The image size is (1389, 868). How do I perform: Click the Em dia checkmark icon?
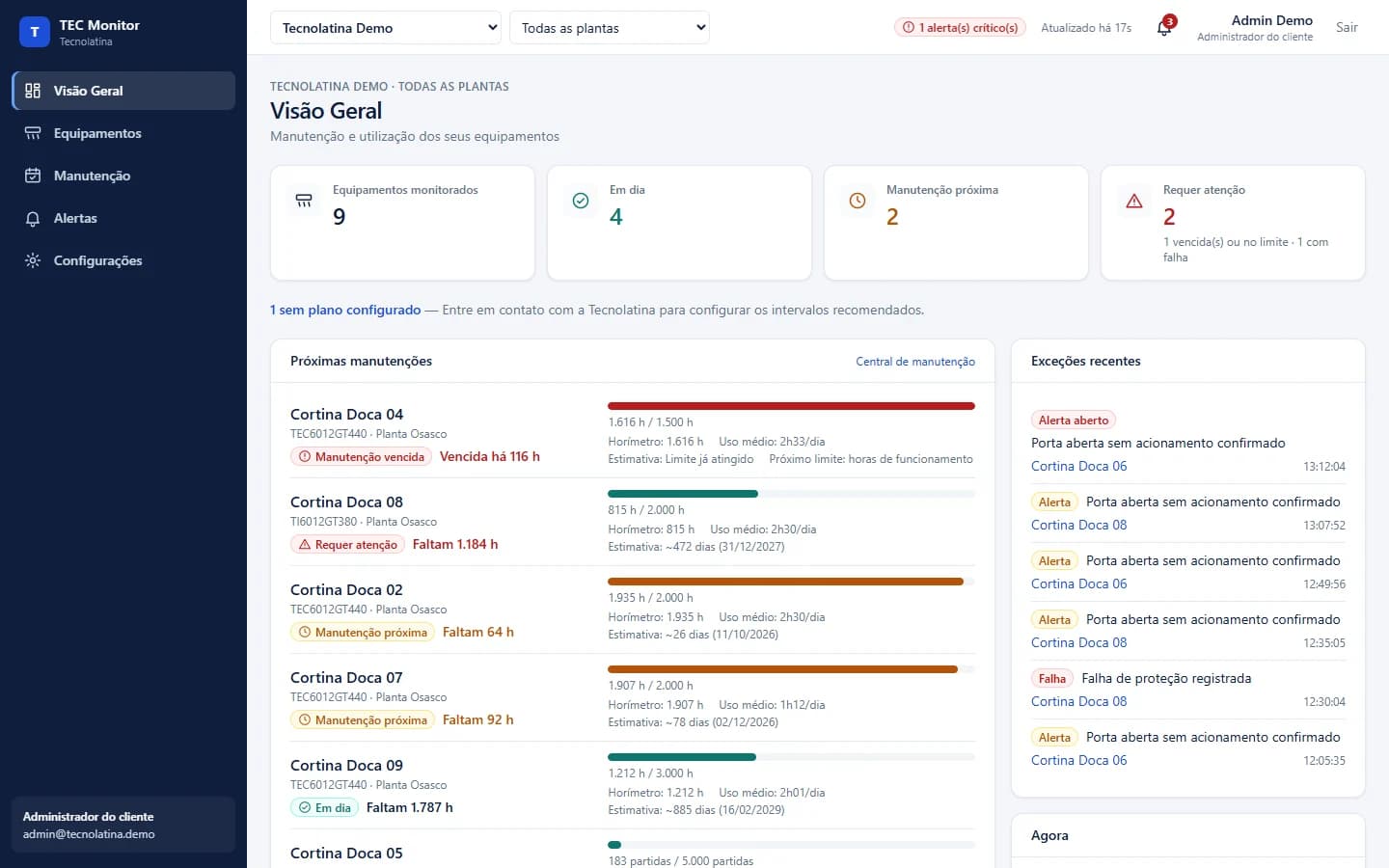pyautogui.click(x=581, y=201)
